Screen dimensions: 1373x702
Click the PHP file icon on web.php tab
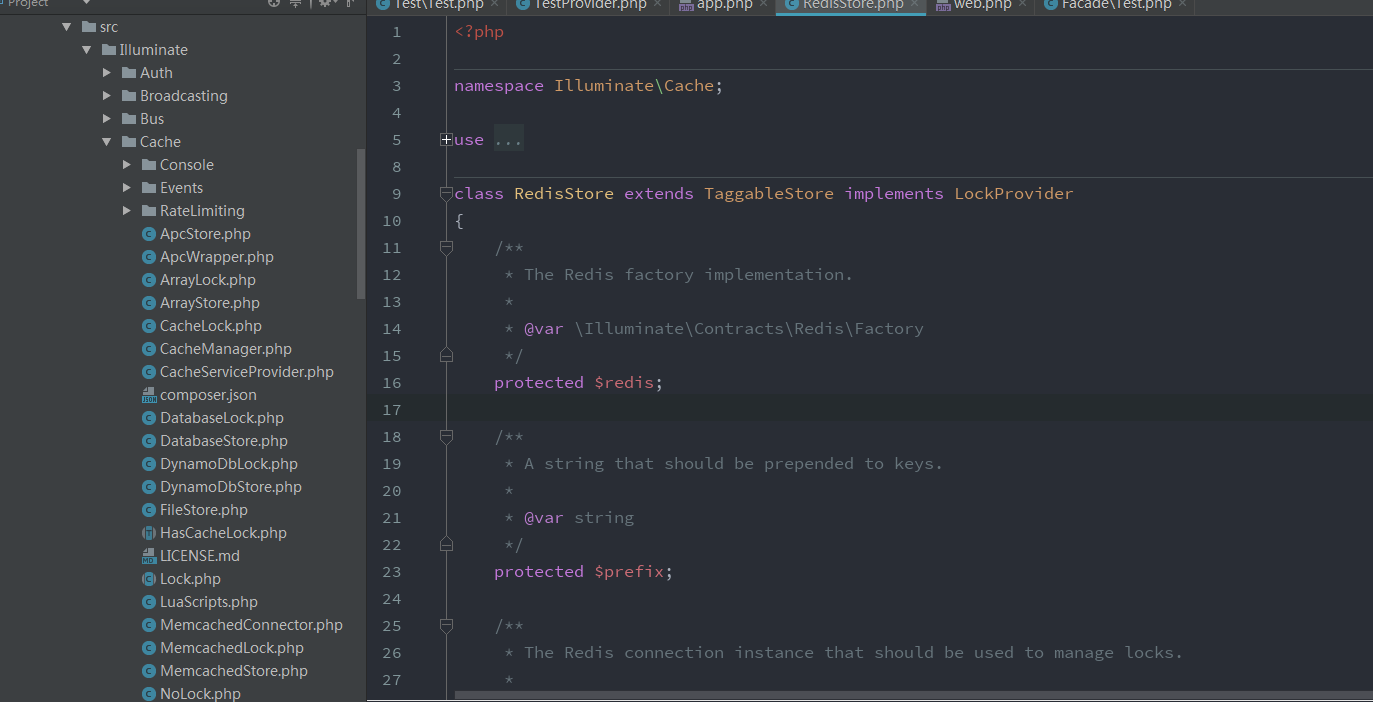click(943, 5)
